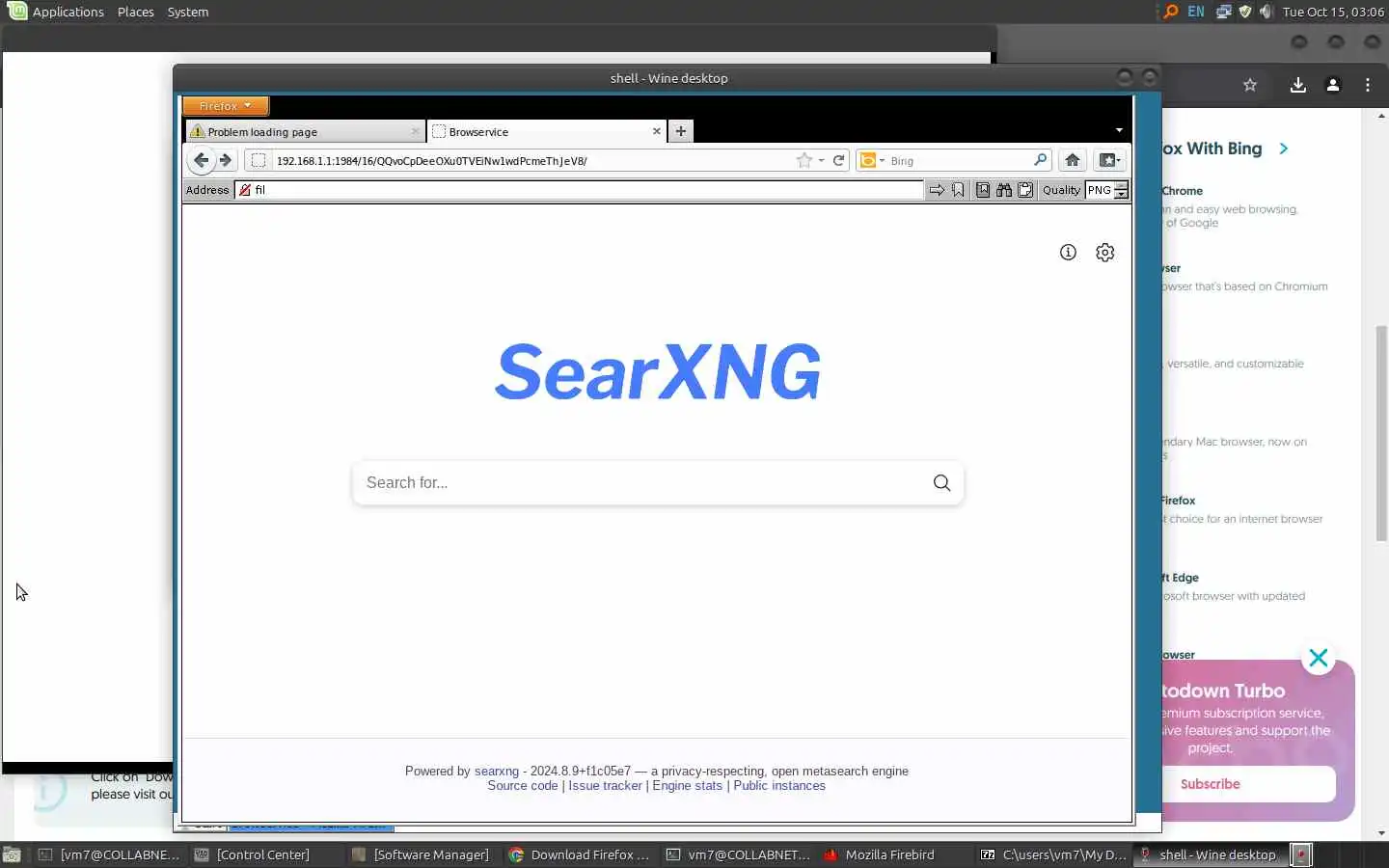Submit search with SearXNG magnifier icon

(941, 482)
